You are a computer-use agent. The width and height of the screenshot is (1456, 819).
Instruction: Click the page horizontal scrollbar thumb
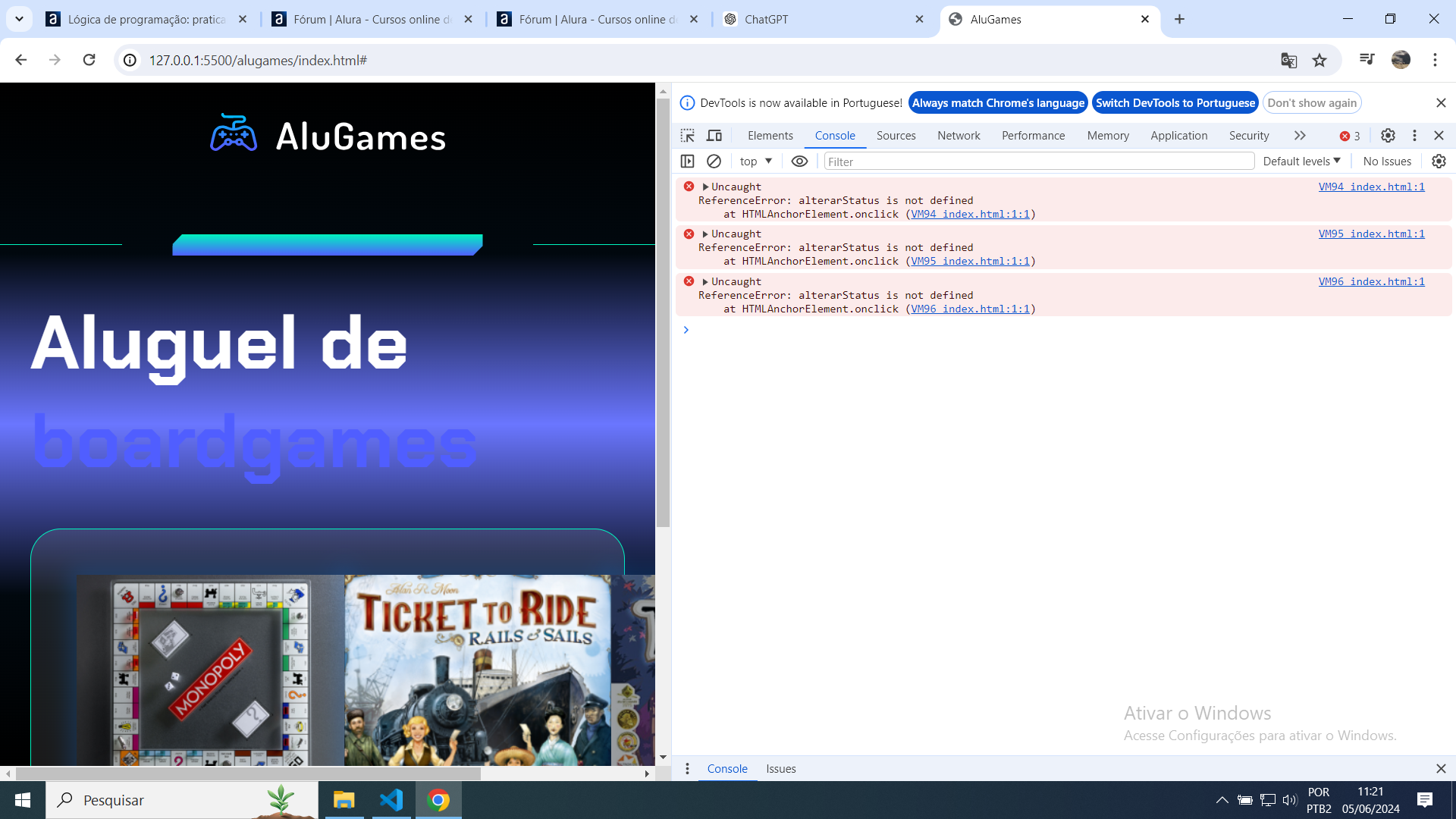point(248,773)
